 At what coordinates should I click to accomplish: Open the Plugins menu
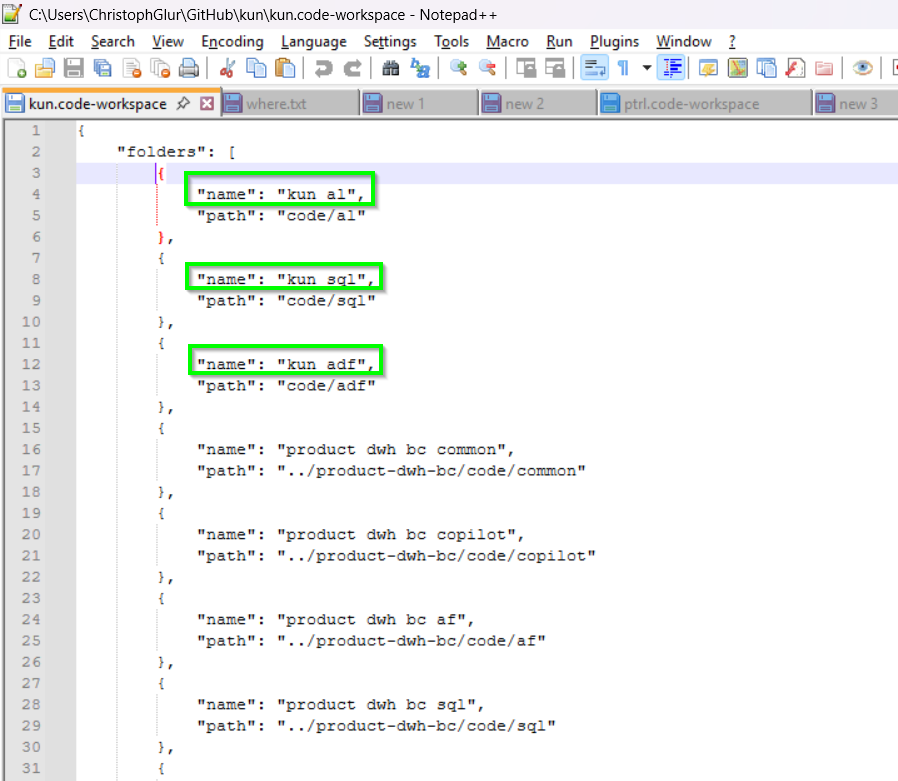coord(614,42)
